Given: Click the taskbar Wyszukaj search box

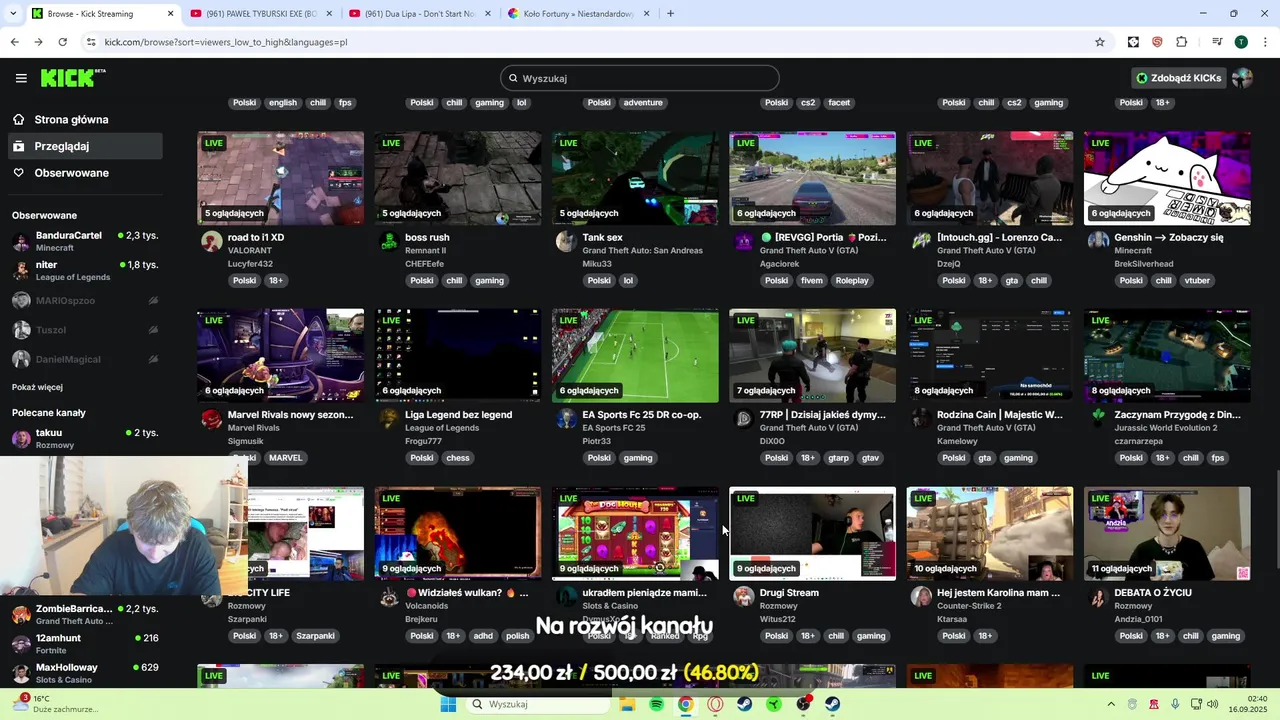Looking at the screenshot, I should [537, 704].
